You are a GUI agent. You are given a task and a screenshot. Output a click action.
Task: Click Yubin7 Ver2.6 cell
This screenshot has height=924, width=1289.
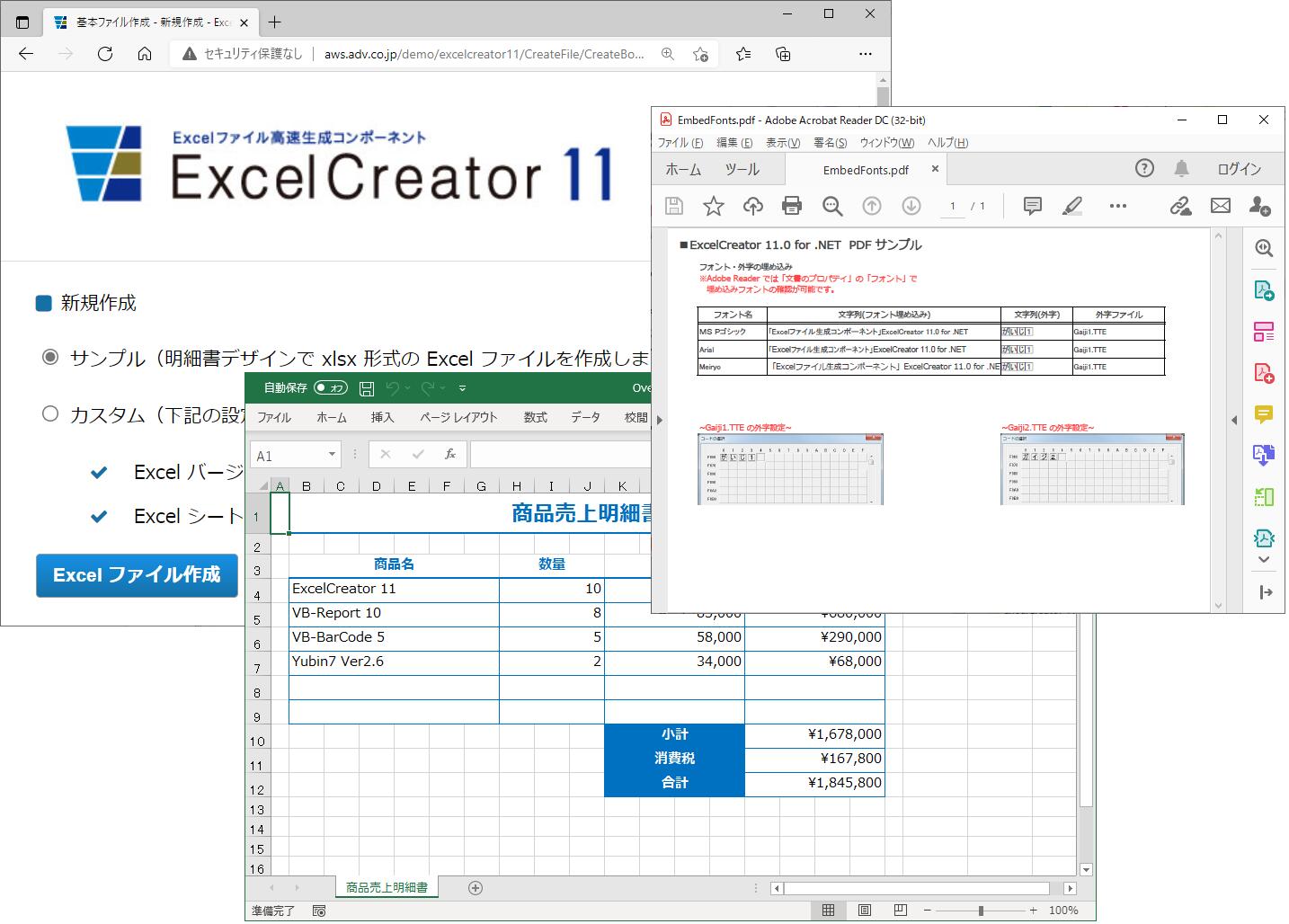(x=394, y=662)
